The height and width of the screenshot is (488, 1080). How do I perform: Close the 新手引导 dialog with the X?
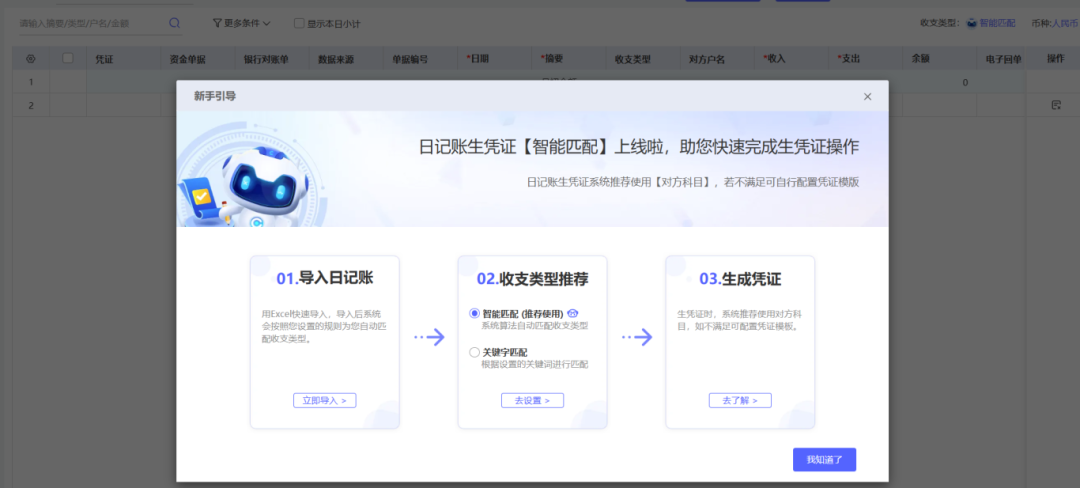(867, 97)
